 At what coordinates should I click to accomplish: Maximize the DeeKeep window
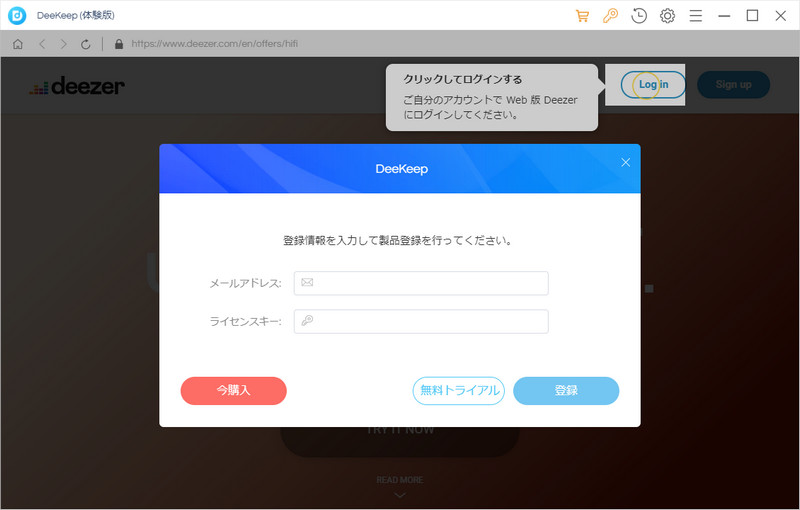point(752,16)
